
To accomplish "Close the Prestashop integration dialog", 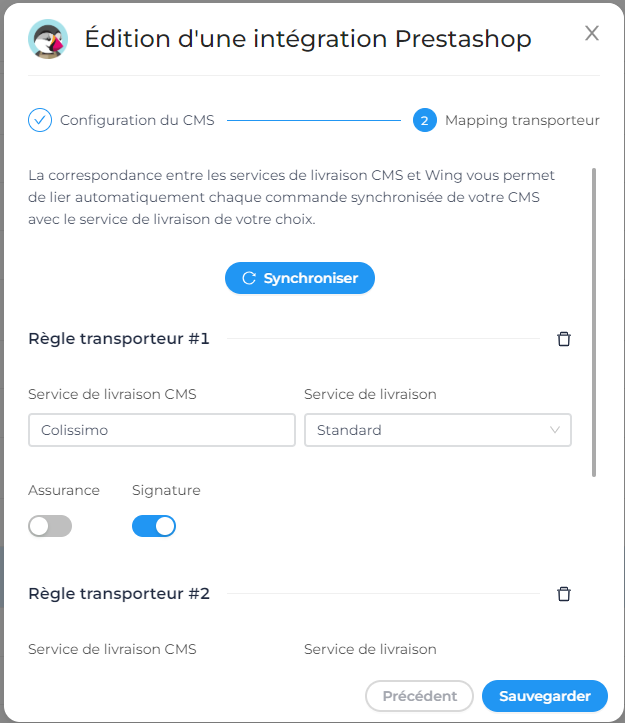I will coord(592,33).
